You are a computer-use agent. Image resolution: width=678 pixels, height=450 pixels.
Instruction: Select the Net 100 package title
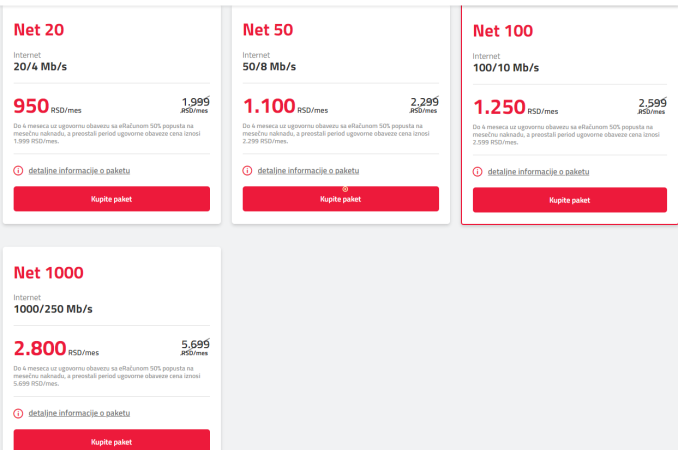point(503,31)
